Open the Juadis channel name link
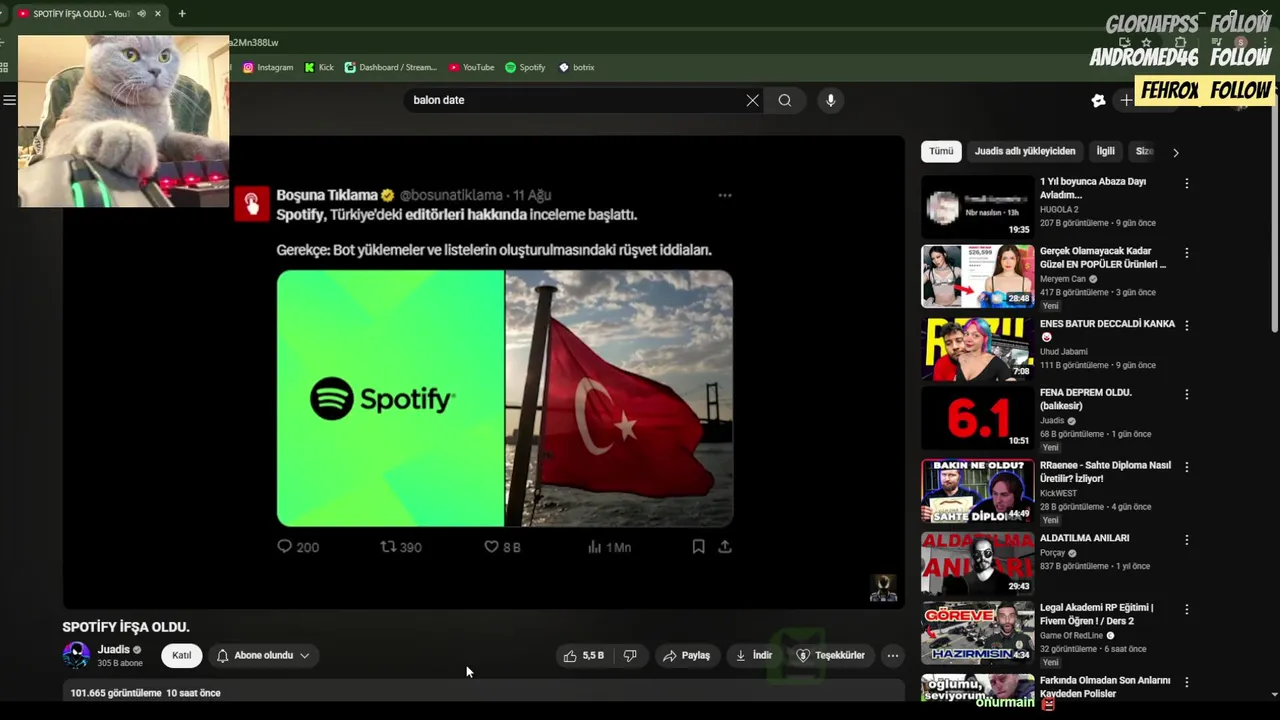1280x720 pixels. (x=114, y=650)
